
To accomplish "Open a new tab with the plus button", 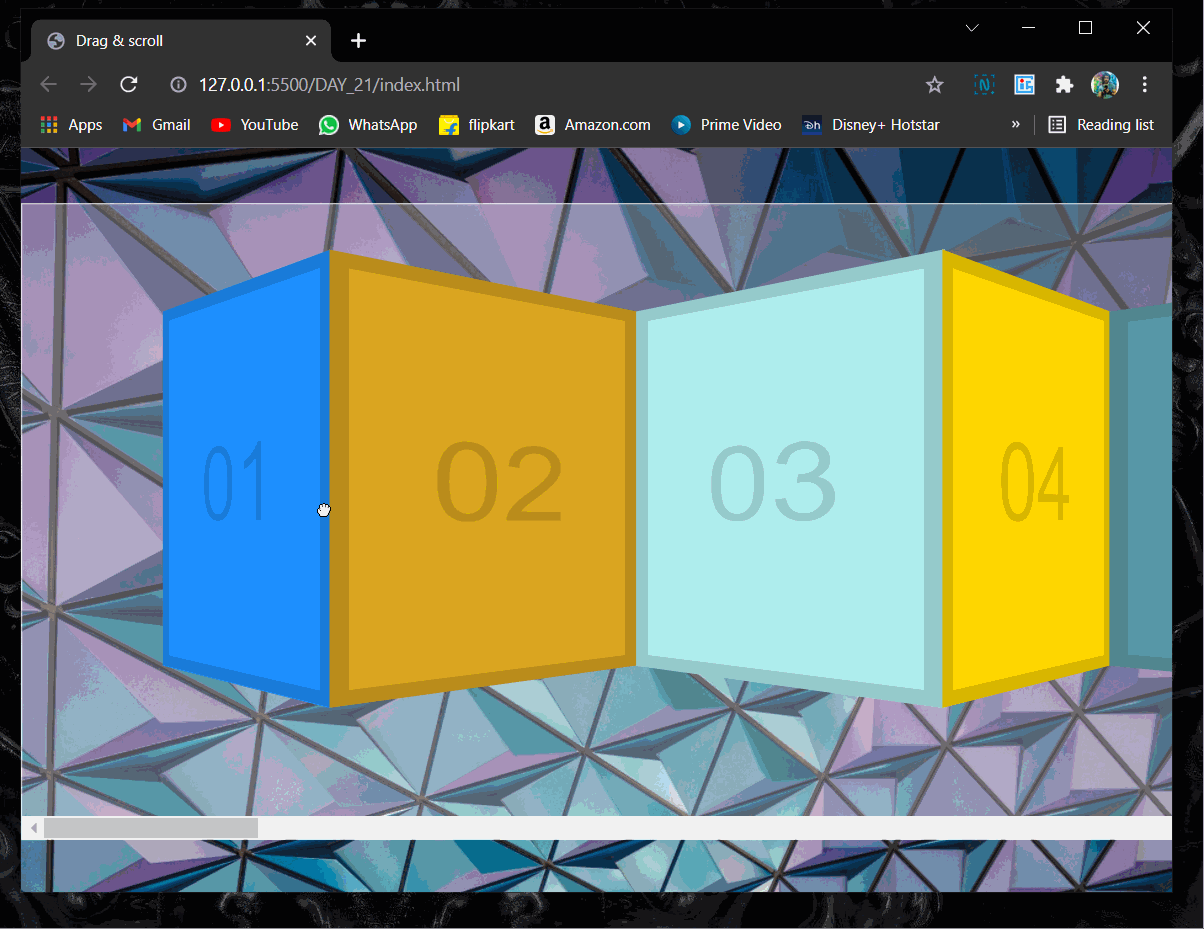I will 358,41.
